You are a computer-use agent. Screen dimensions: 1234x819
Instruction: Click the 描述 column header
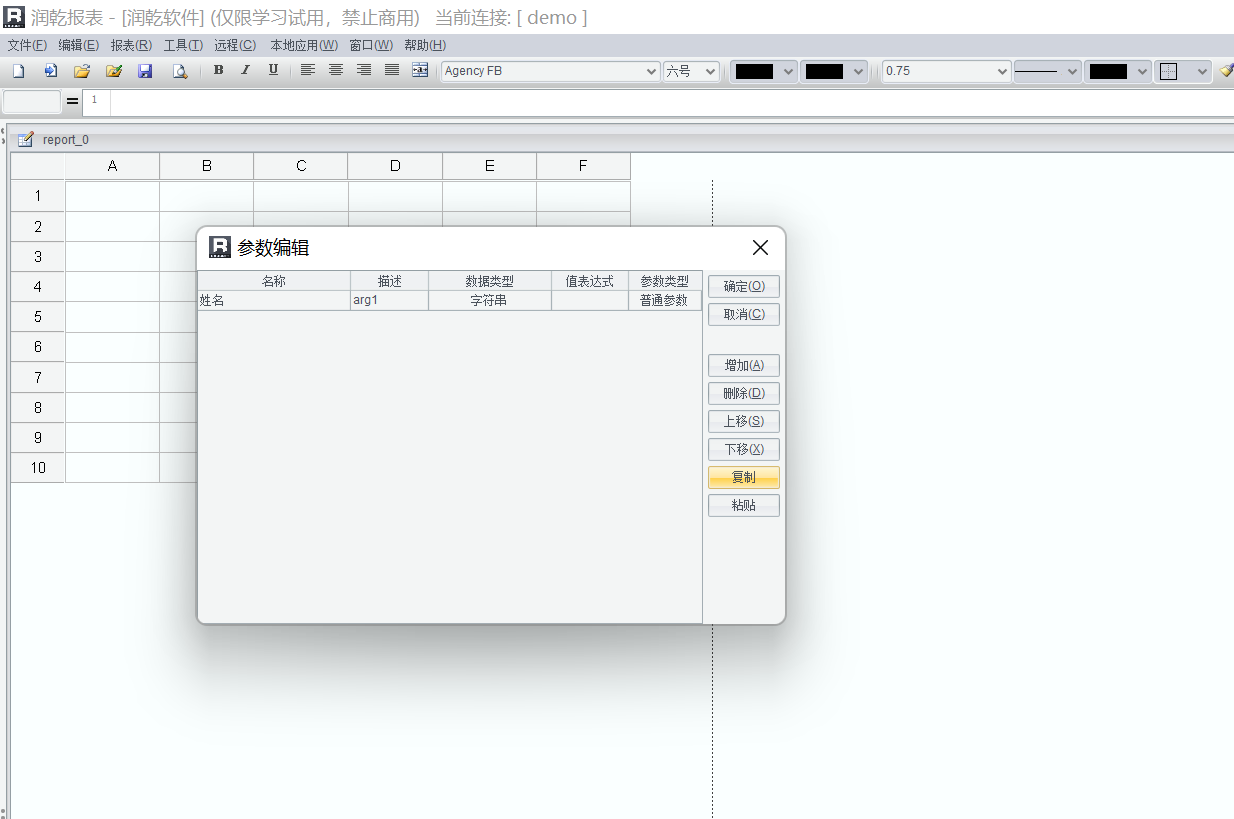pos(389,281)
